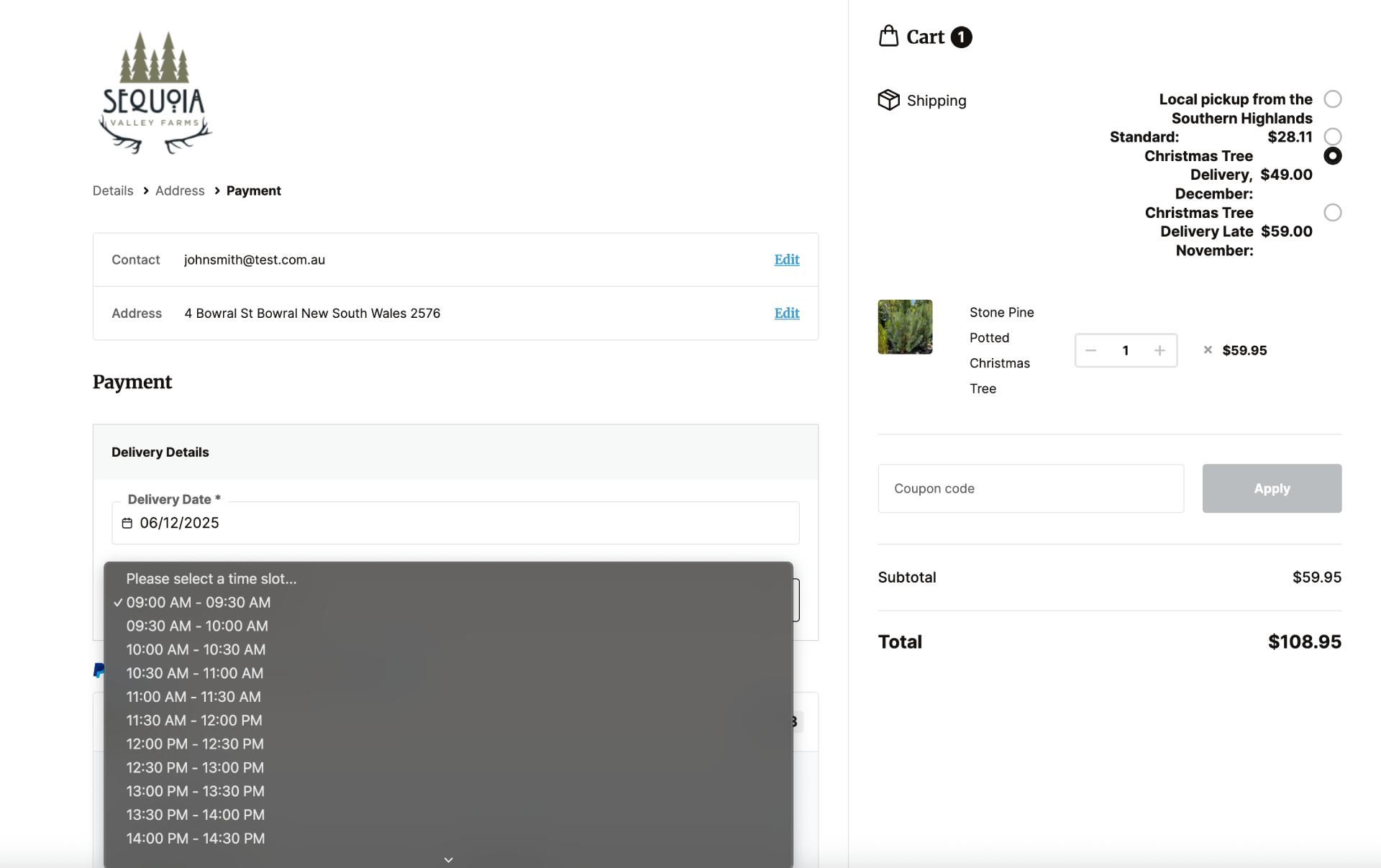Open Stone Pine tree product thumbnail
Screen dimensions: 1381x868
905,327
